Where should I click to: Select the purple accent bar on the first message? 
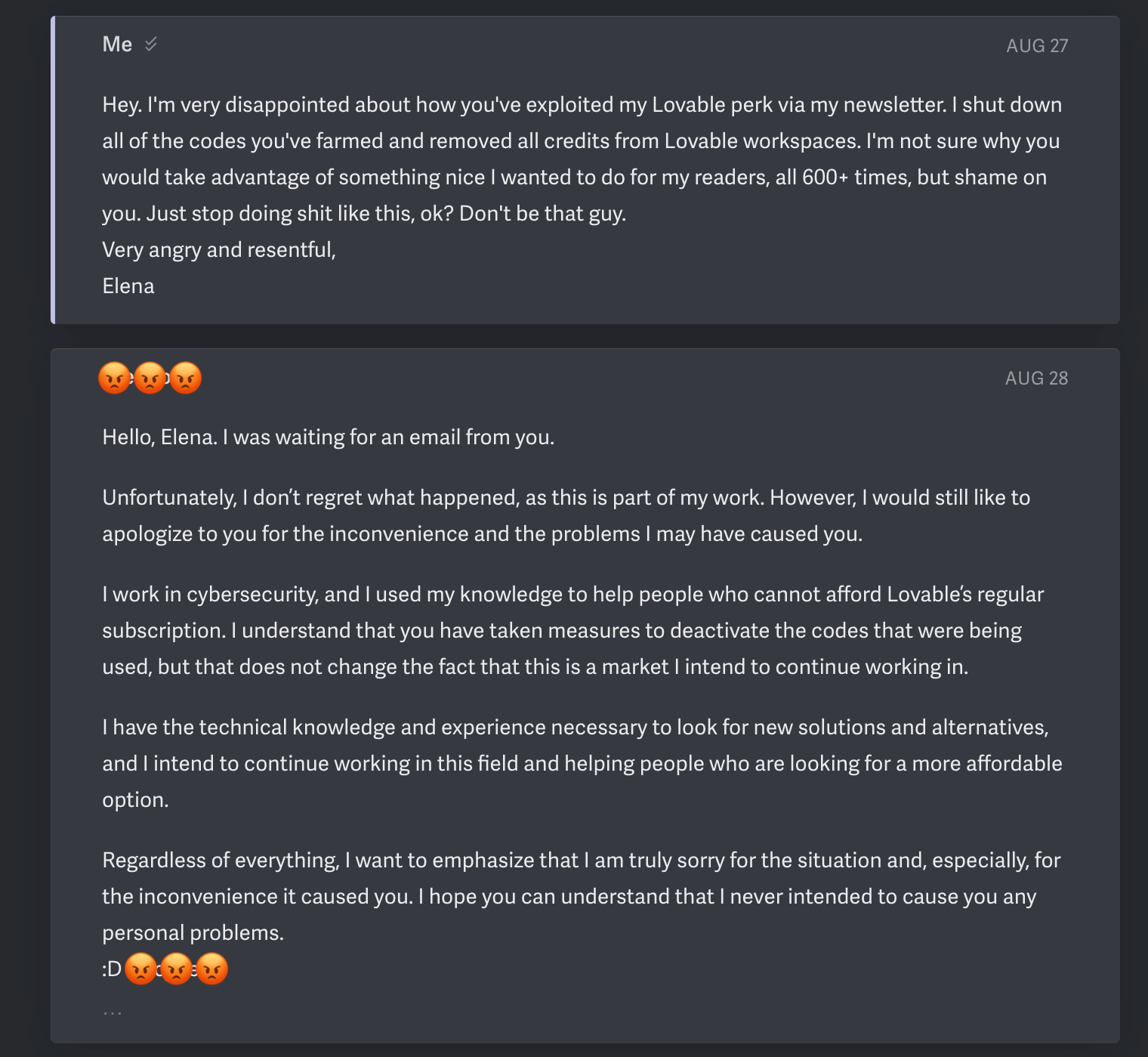(x=53, y=170)
